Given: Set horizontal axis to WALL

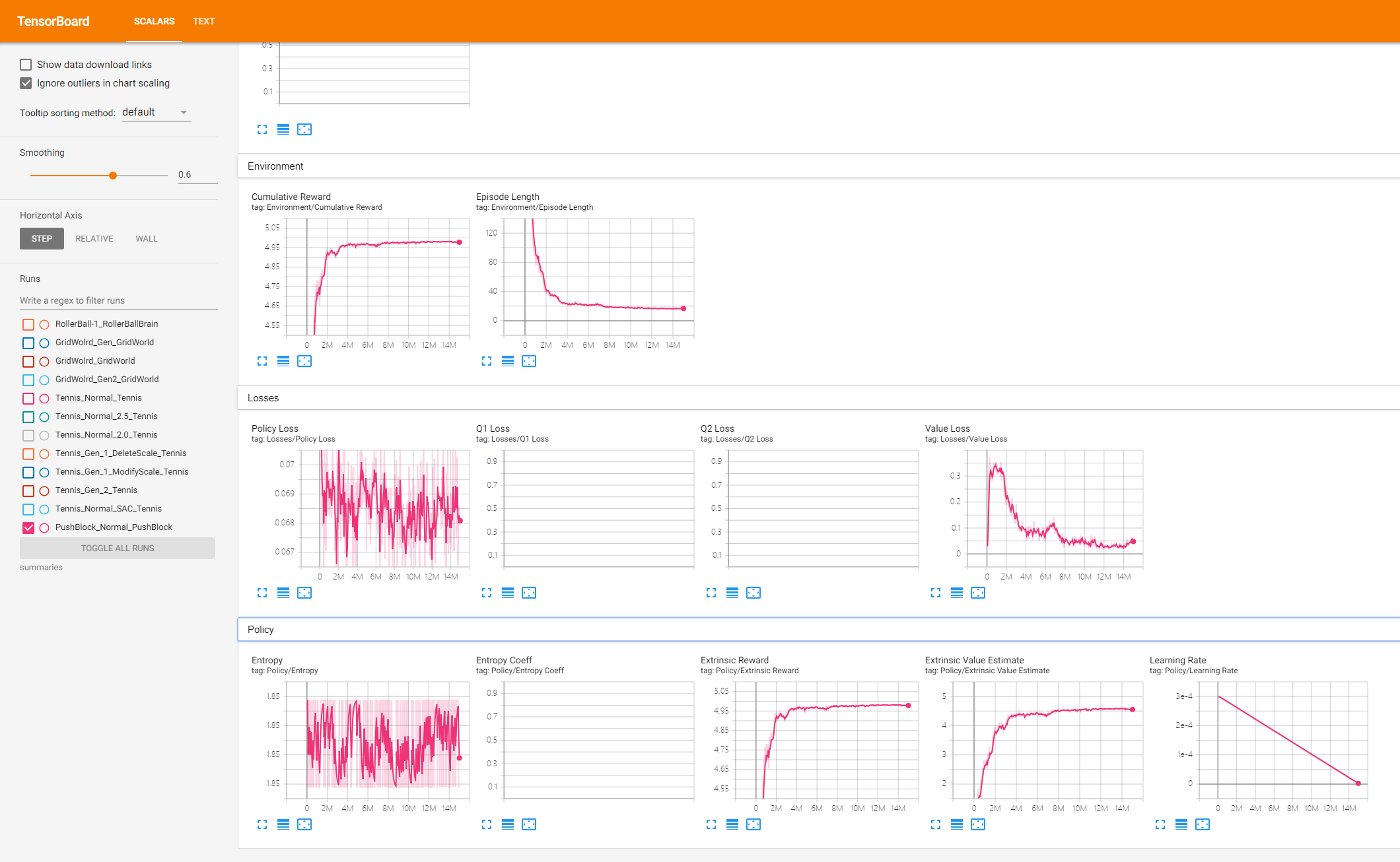Looking at the screenshot, I should [147, 238].
